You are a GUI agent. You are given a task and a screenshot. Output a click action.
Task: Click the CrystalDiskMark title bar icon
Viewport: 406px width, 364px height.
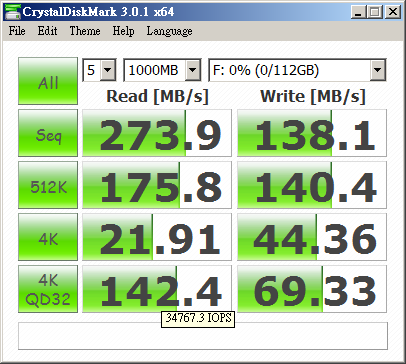pos(12,12)
